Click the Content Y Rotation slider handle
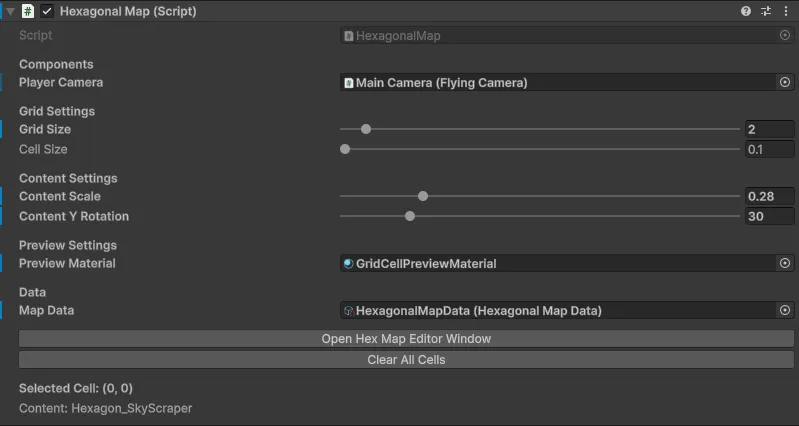The image size is (799, 426). (410, 216)
